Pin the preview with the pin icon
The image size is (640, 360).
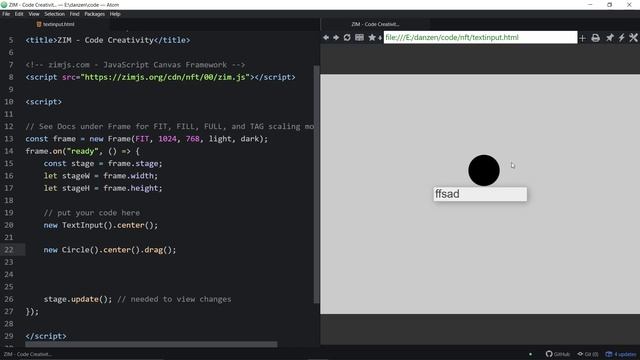609,38
